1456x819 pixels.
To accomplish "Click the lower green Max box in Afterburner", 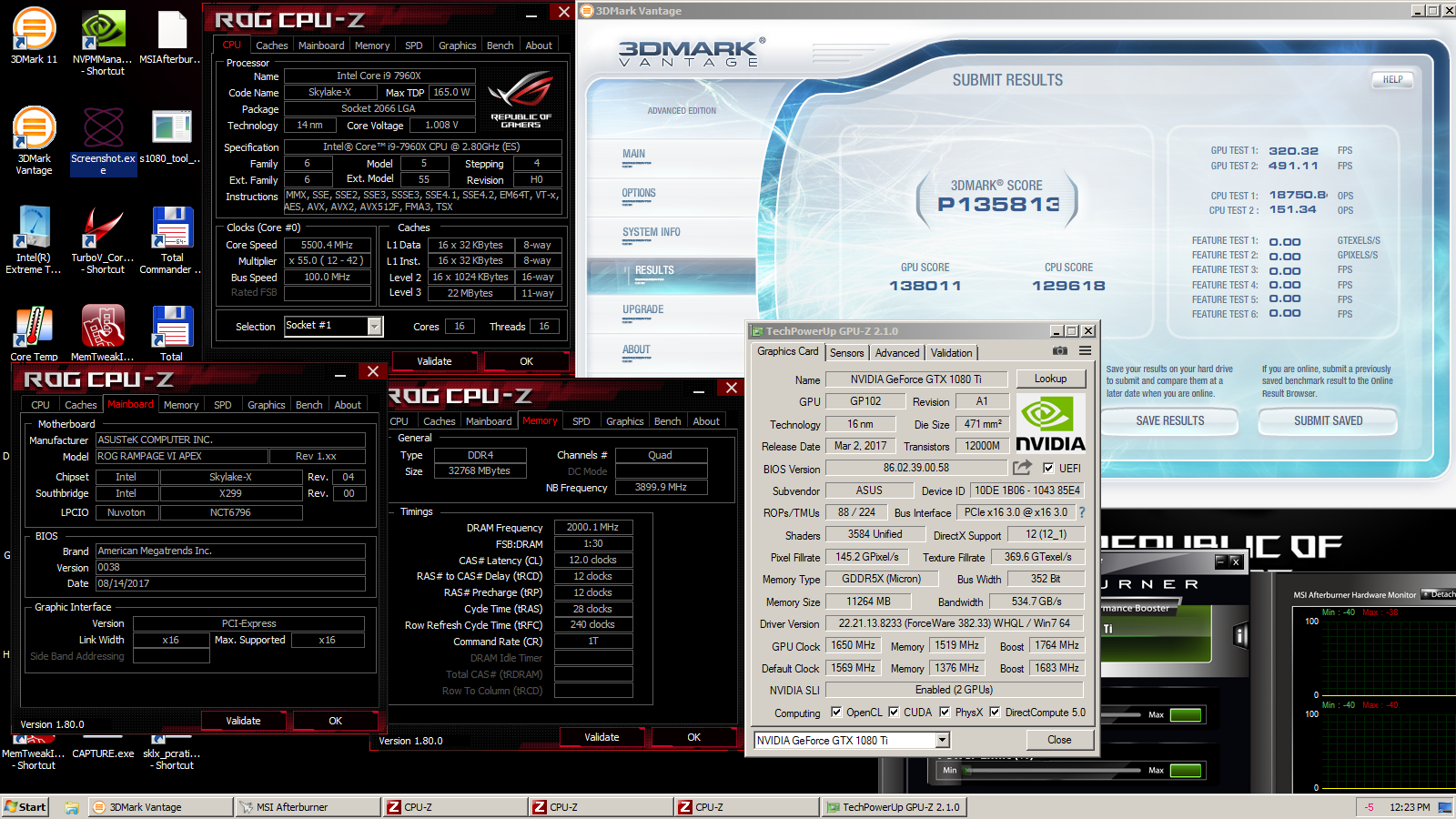I will tap(1185, 770).
